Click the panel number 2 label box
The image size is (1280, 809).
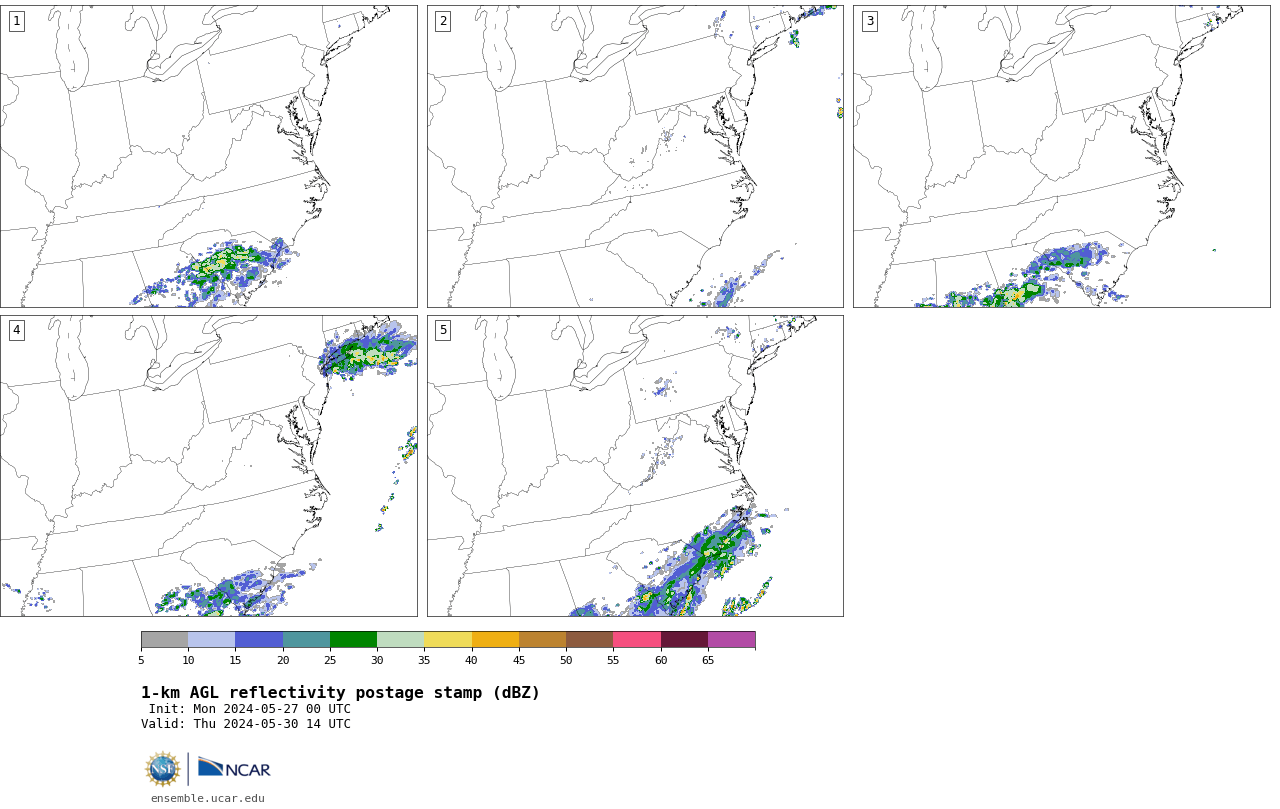point(443,21)
